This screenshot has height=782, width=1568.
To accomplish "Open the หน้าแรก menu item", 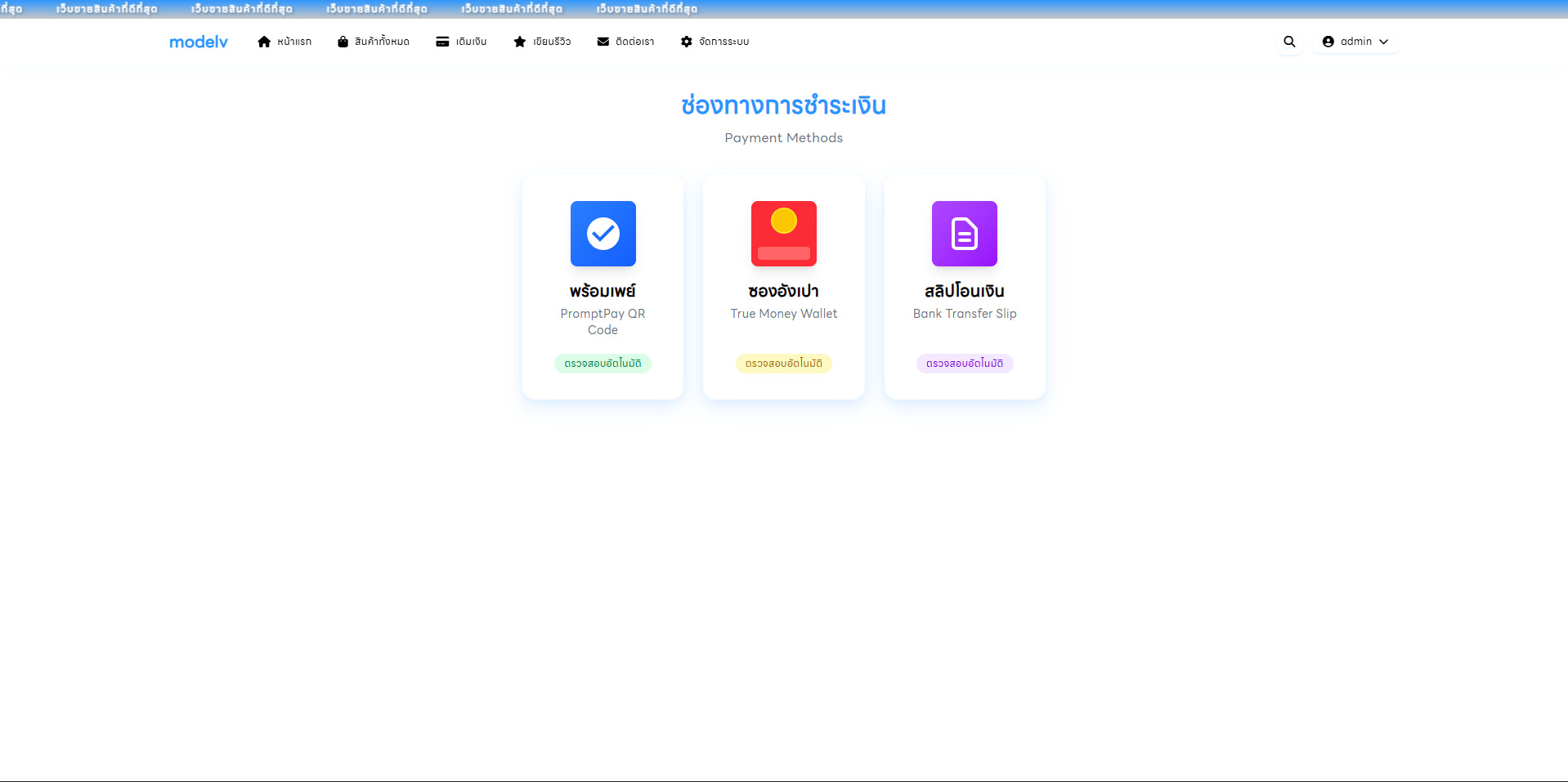I will coord(294,42).
